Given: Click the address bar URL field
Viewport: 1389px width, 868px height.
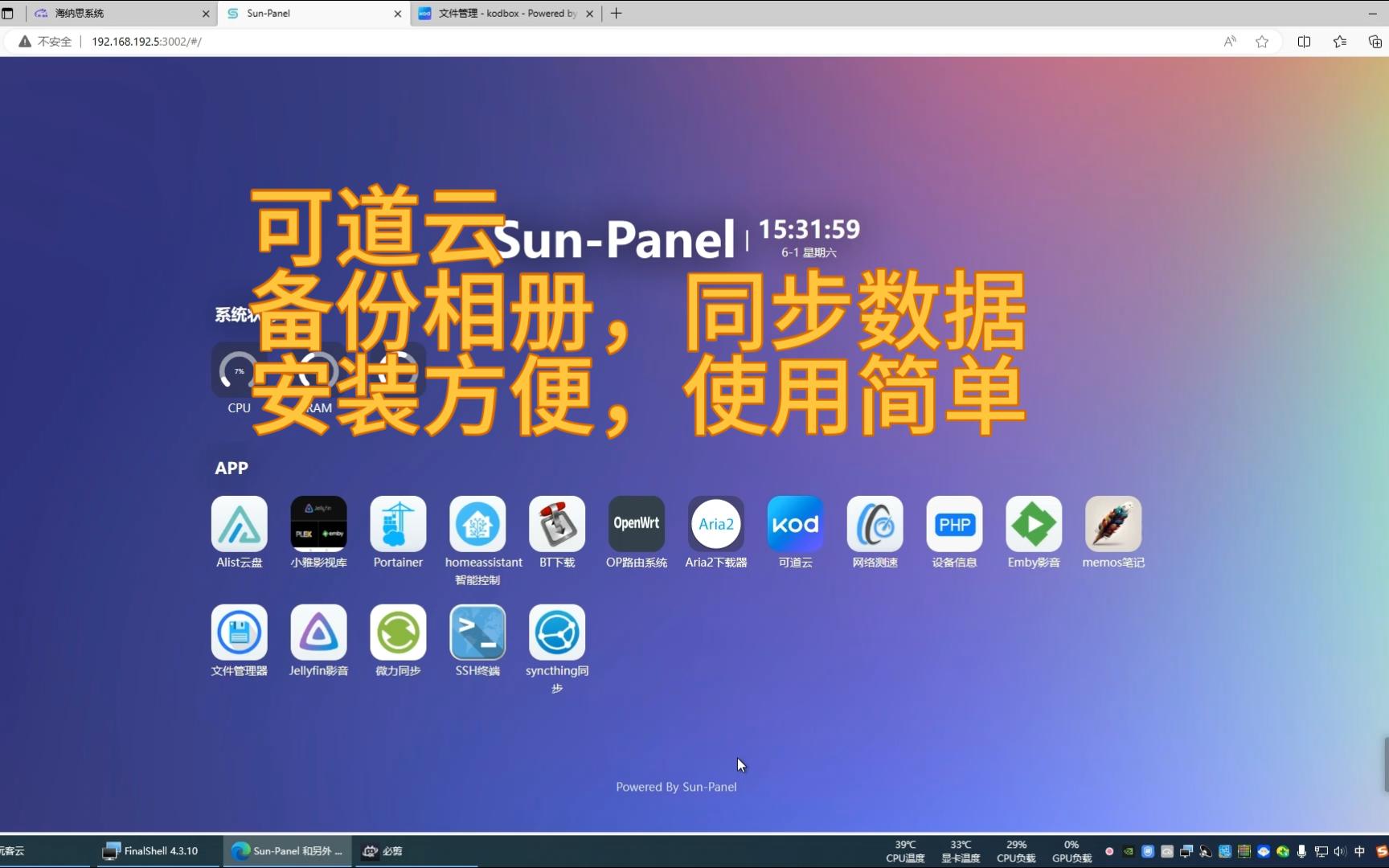Looking at the screenshot, I should pyautogui.click(x=643, y=42).
